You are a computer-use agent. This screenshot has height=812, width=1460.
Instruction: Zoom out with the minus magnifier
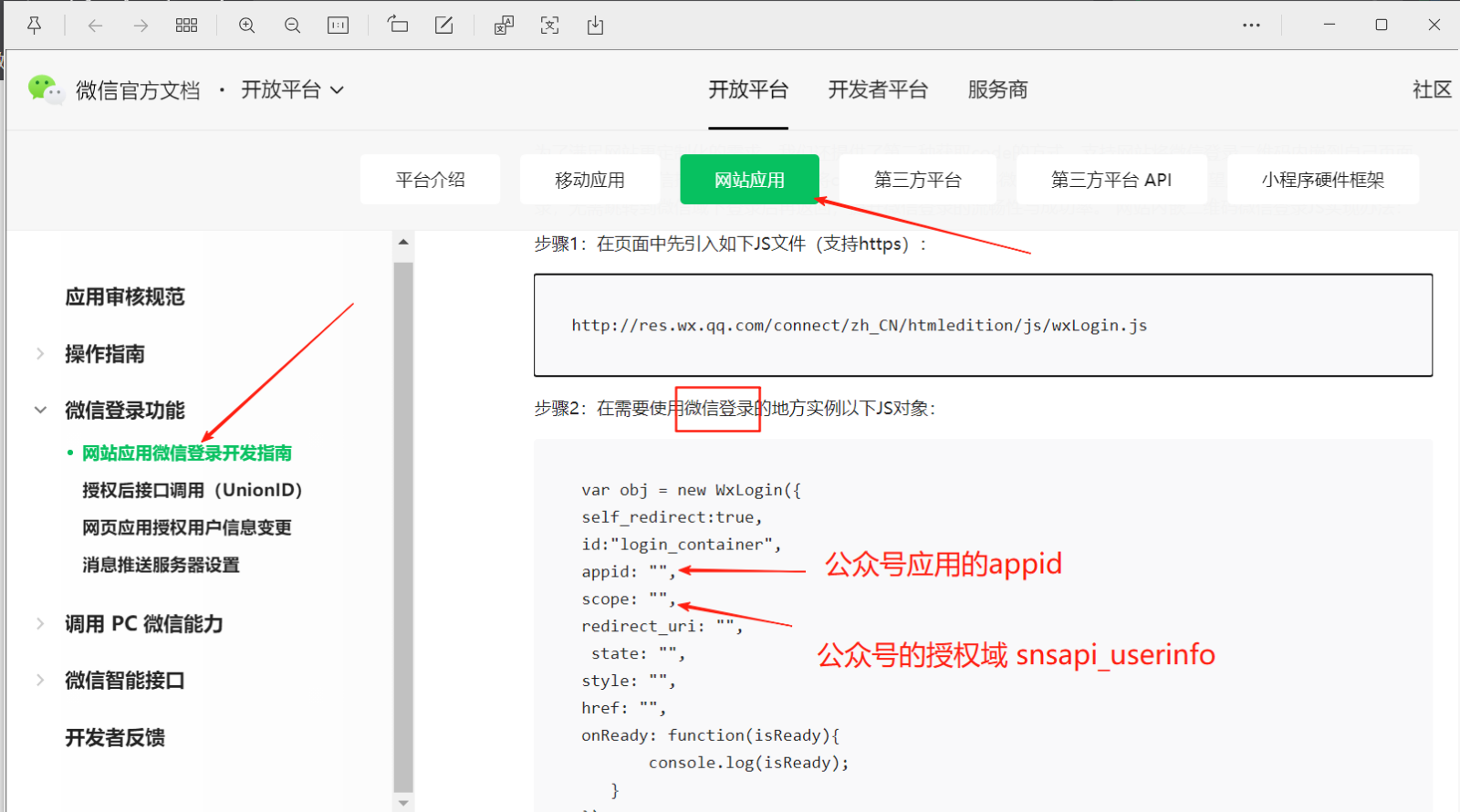tap(292, 26)
